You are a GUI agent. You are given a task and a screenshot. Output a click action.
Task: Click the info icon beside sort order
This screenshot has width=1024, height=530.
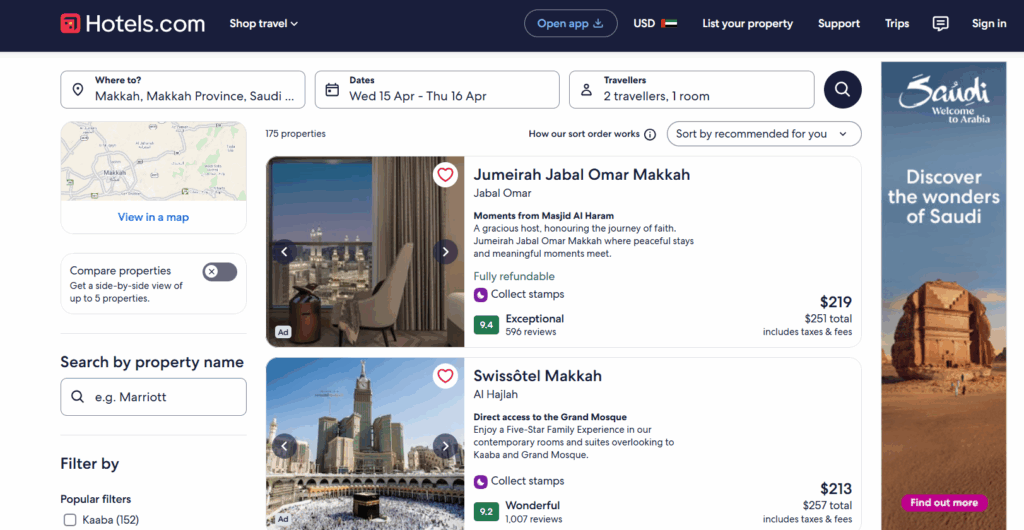click(x=650, y=134)
